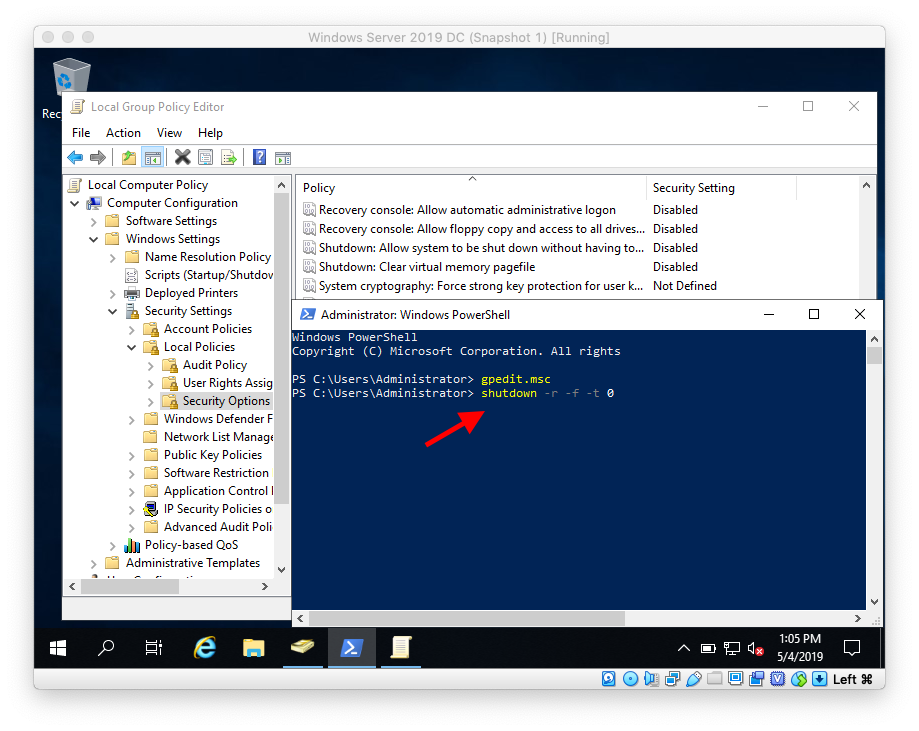This screenshot has width=919, height=731.
Task: Toggle Show/Hide Console Tree toolbar icon
Action: (152, 157)
